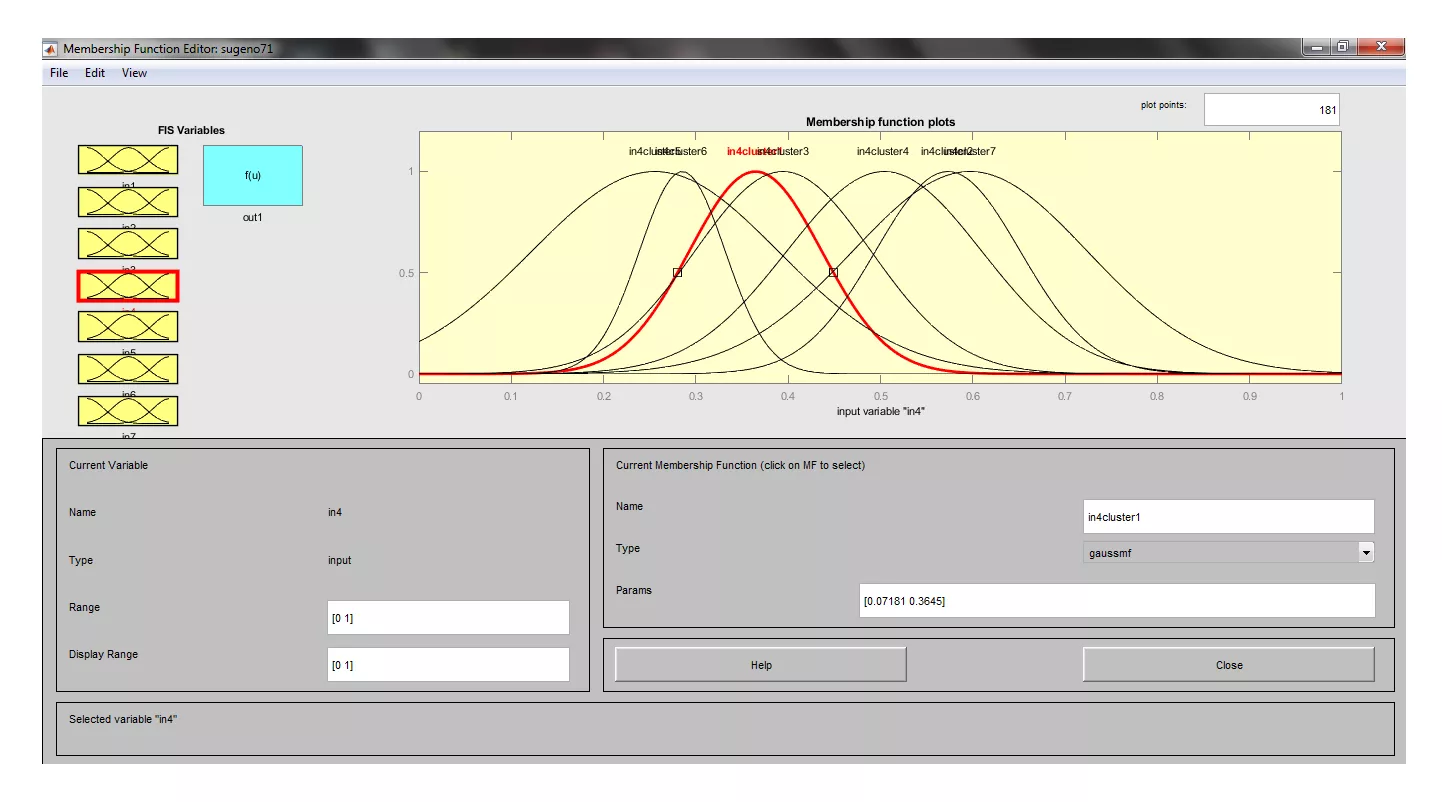1442x802 pixels.
Task: Select the out1 f(u) output variable box
Action: 253,176
